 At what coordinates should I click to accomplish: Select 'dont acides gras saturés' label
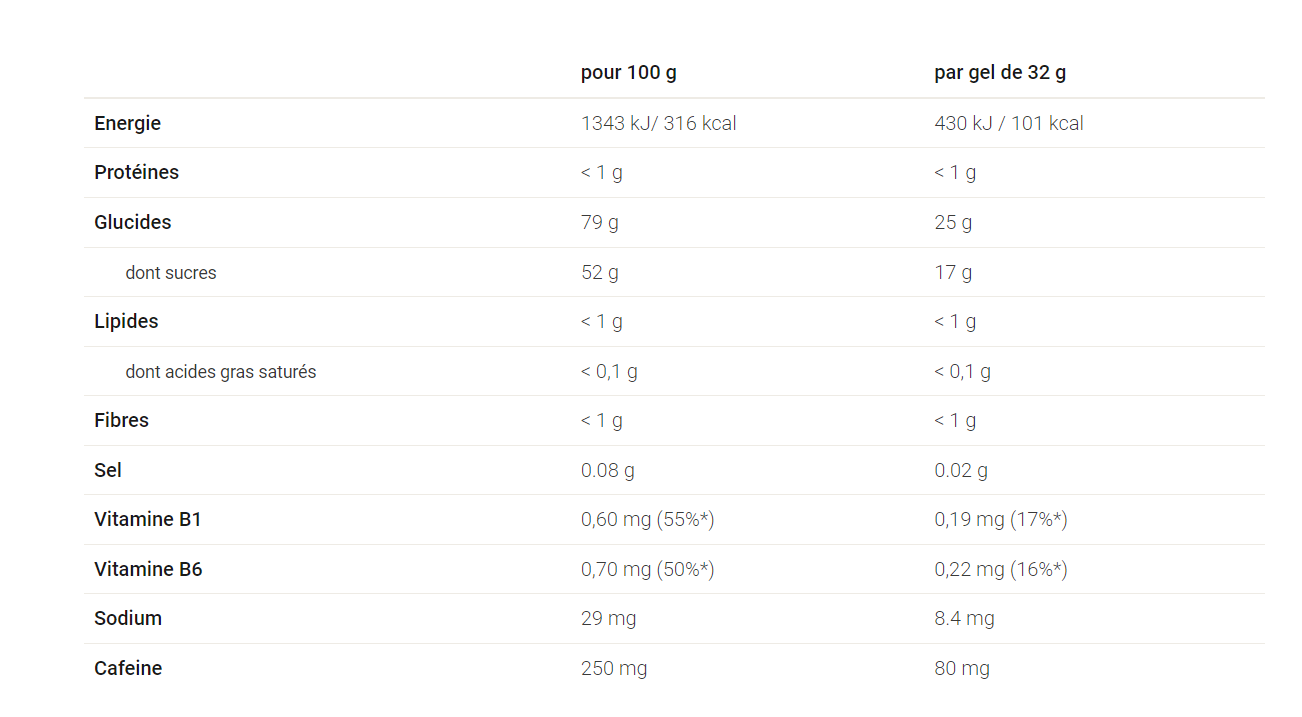pyautogui.click(x=220, y=371)
